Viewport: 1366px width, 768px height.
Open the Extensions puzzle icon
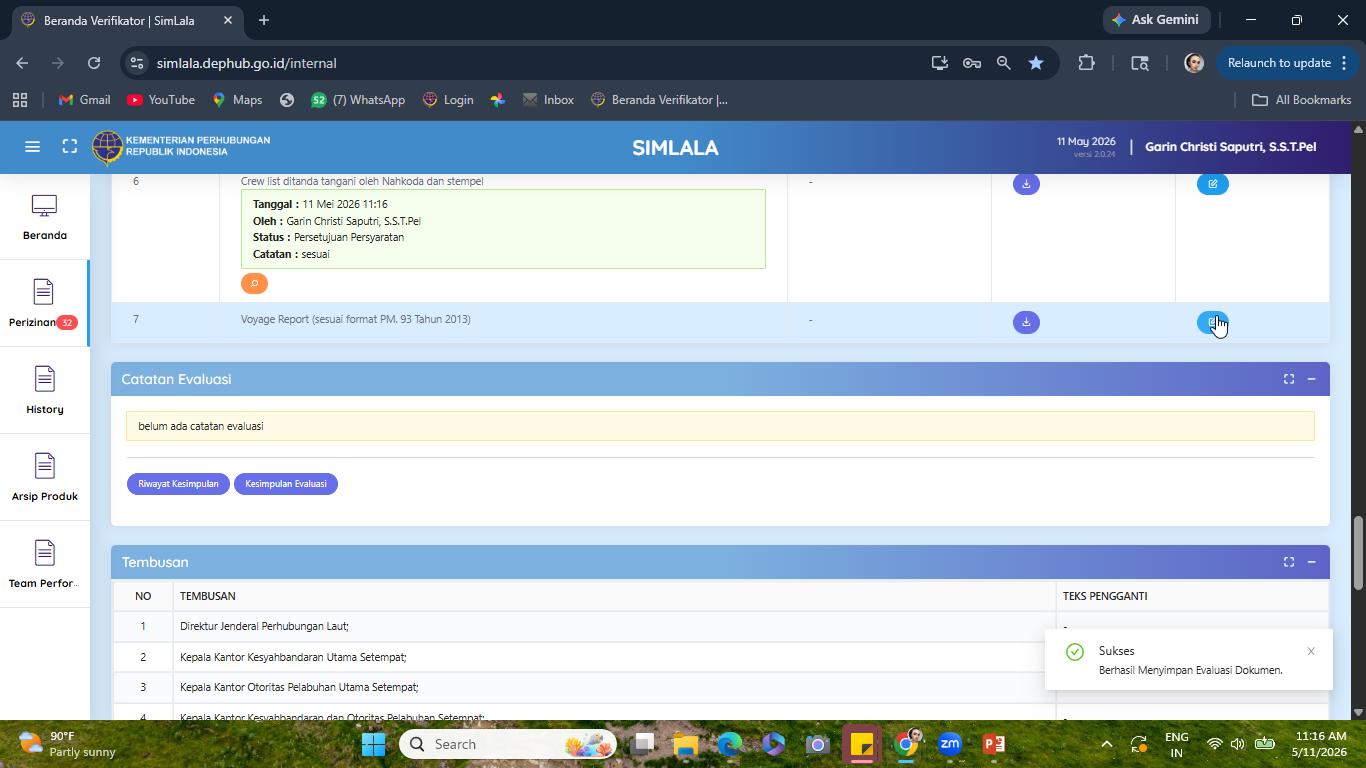(1086, 63)
